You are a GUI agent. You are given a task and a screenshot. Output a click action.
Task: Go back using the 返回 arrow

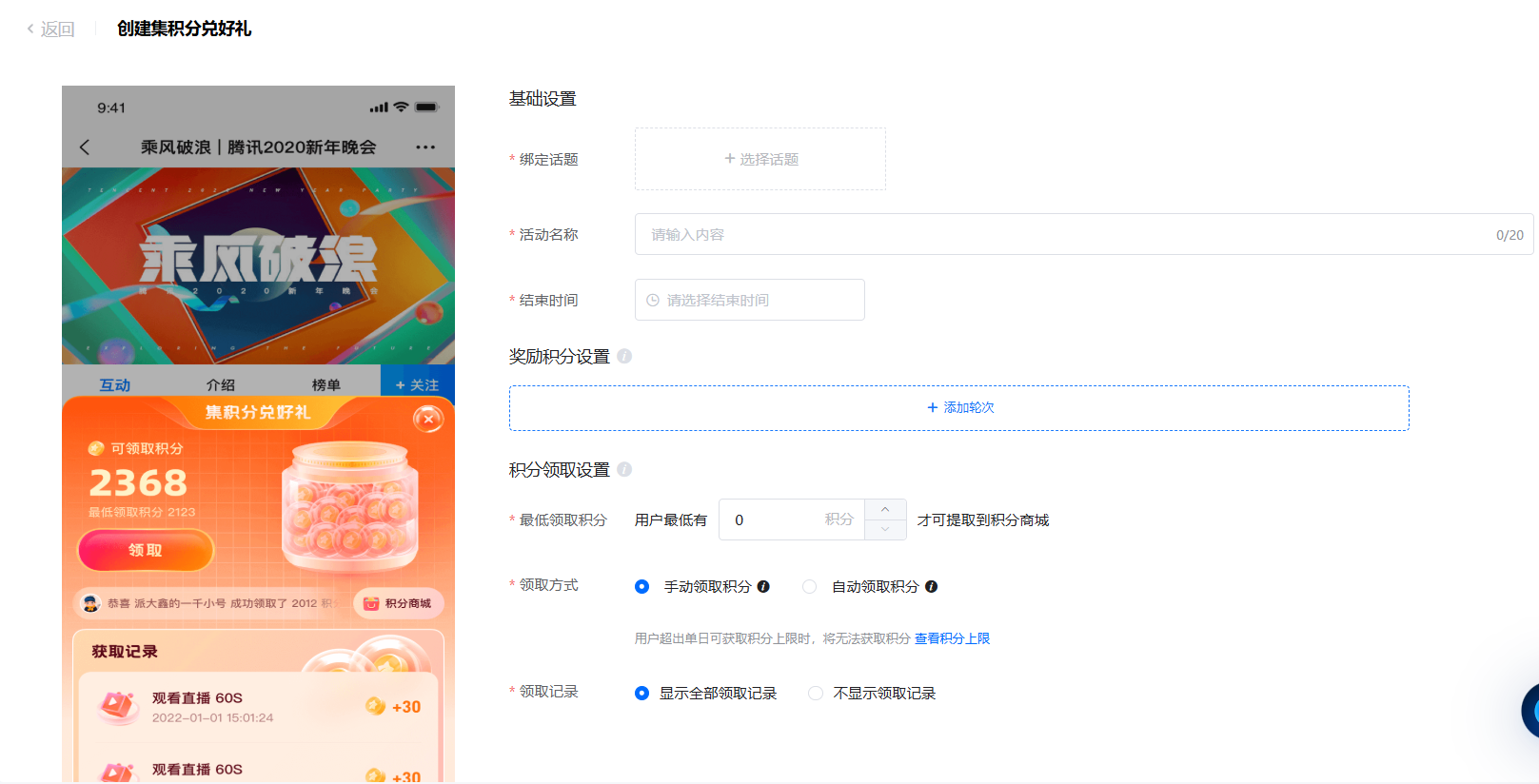coord(30,29)
